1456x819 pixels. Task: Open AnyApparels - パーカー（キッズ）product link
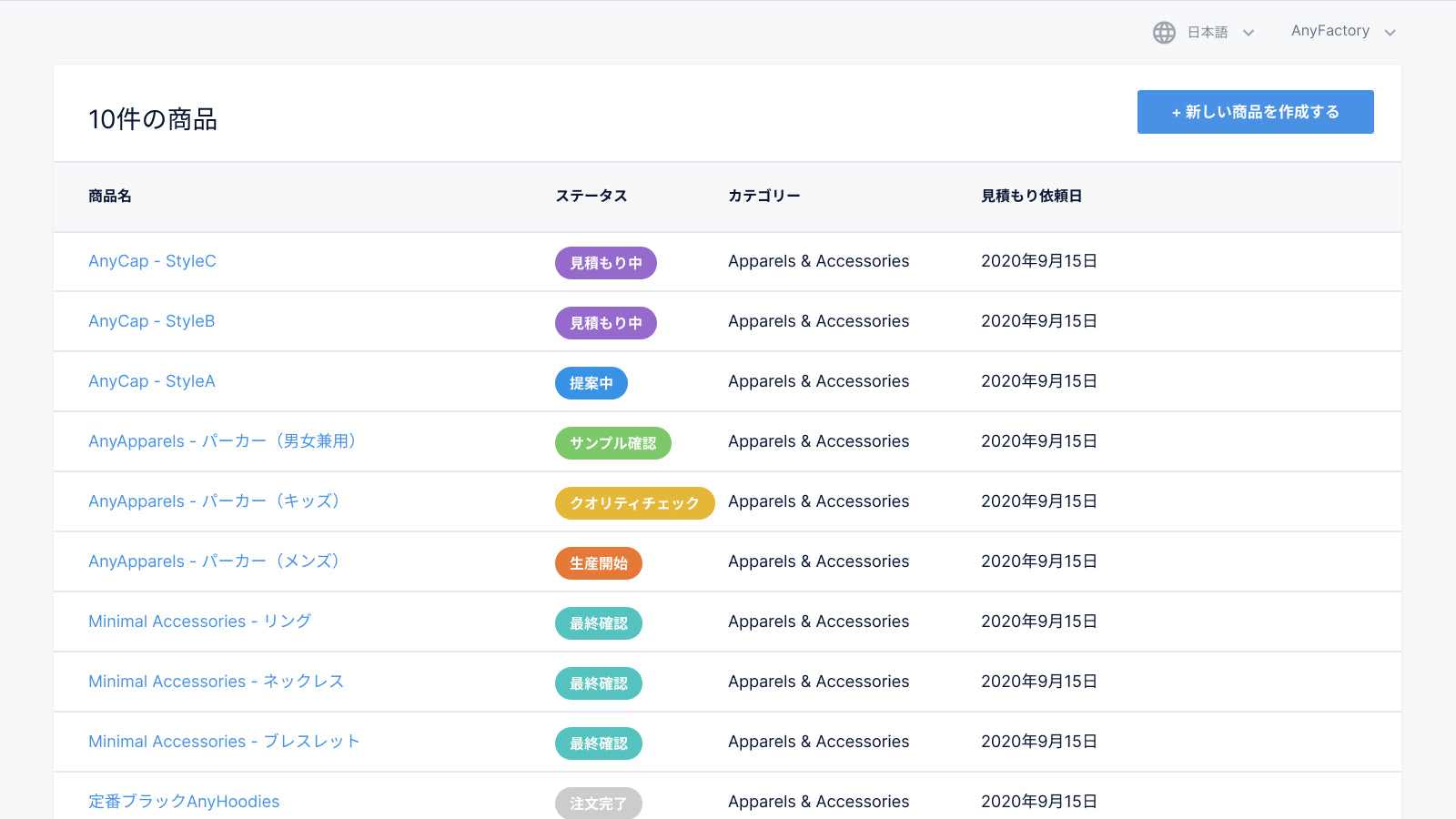214,500
